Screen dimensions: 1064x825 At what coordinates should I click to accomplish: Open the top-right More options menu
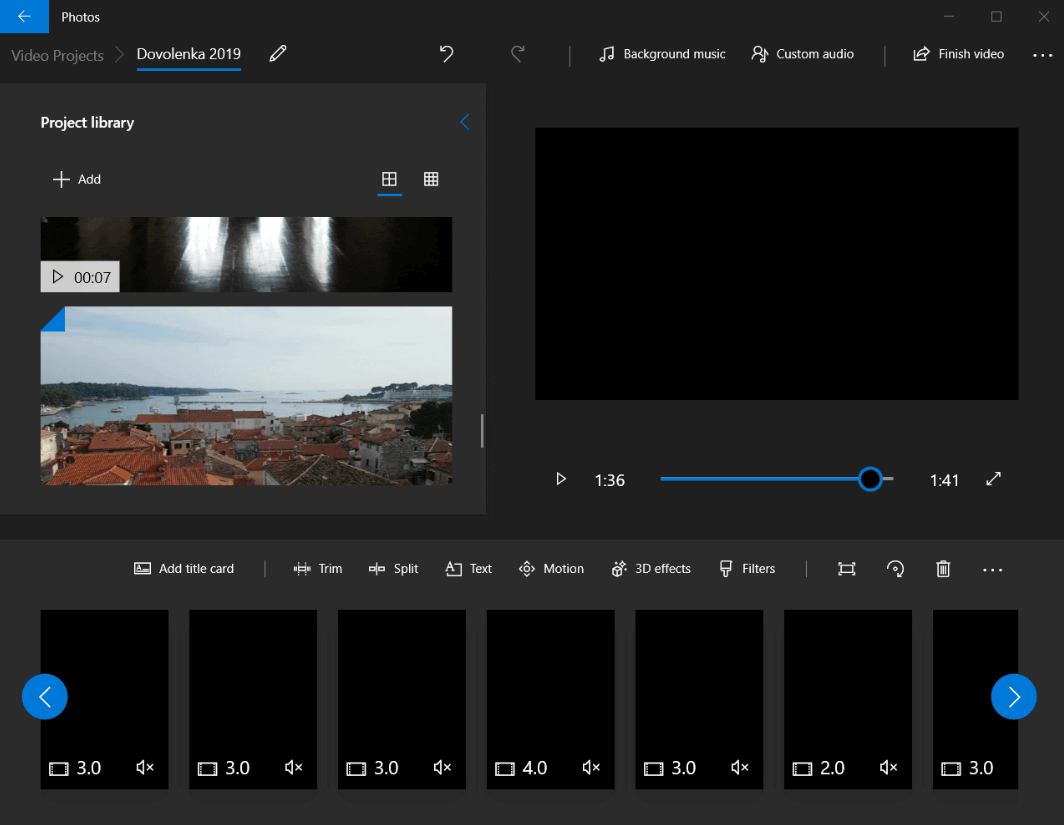point(1043,55)
